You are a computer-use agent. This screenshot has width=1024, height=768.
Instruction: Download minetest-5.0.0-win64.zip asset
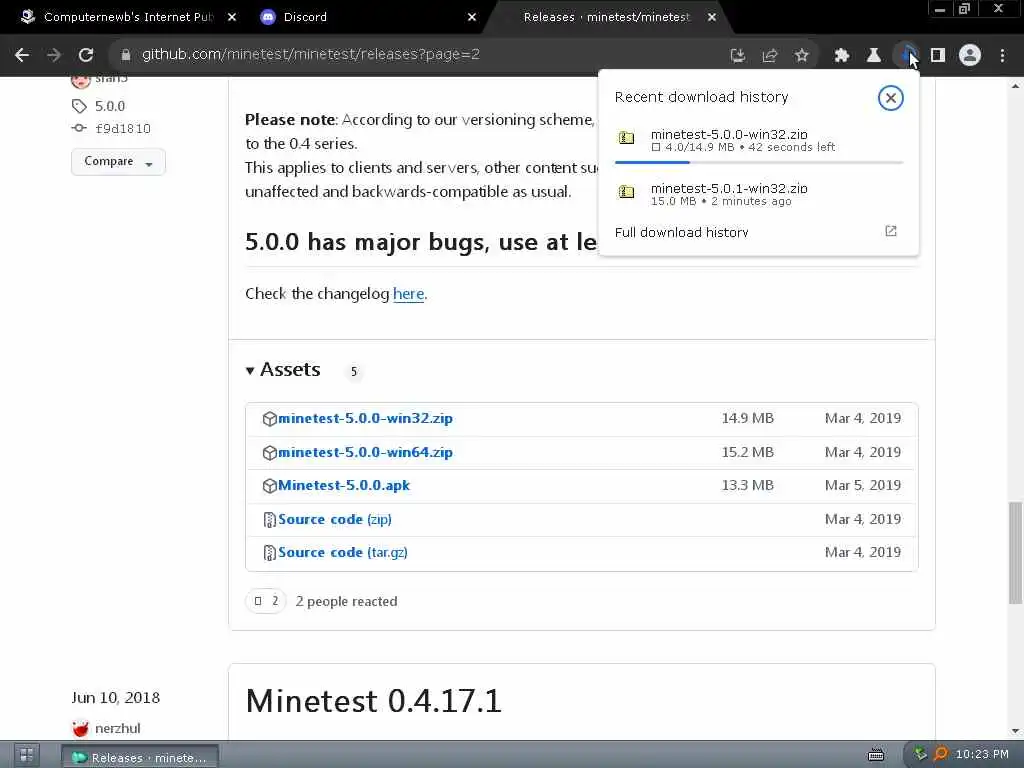point(365,453)
